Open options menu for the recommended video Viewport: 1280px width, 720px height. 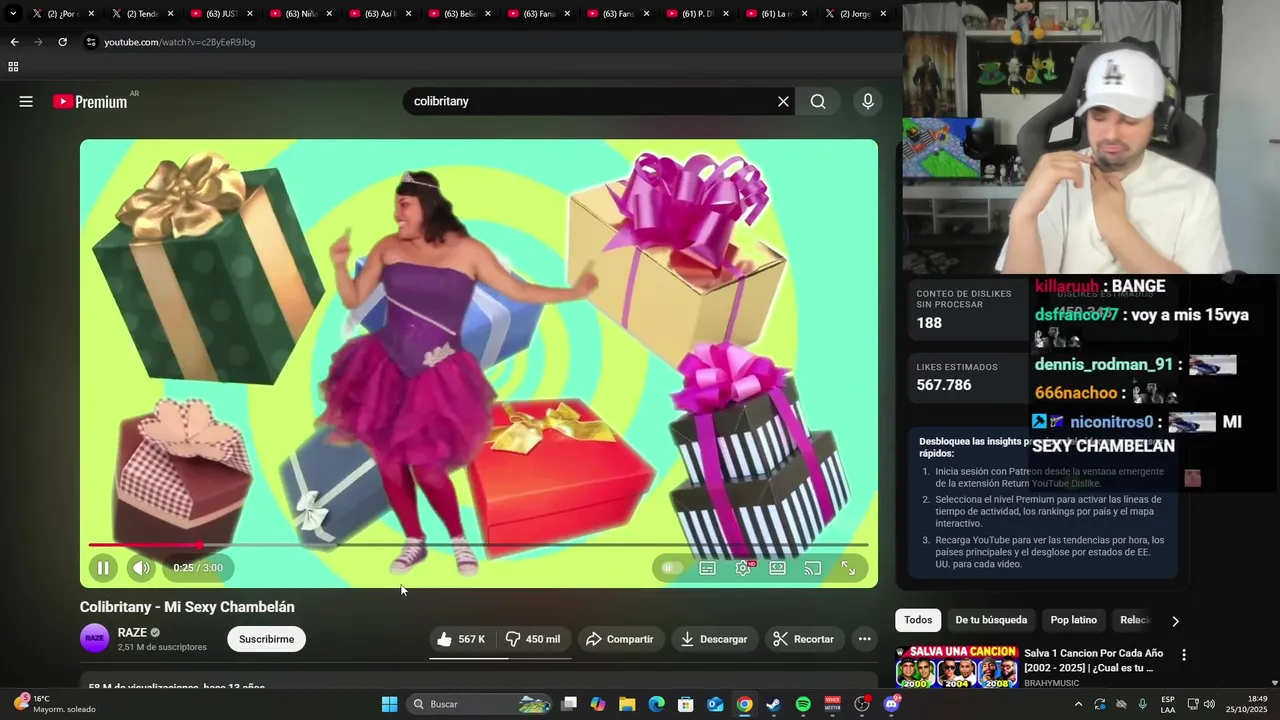tap(1184, 655)
